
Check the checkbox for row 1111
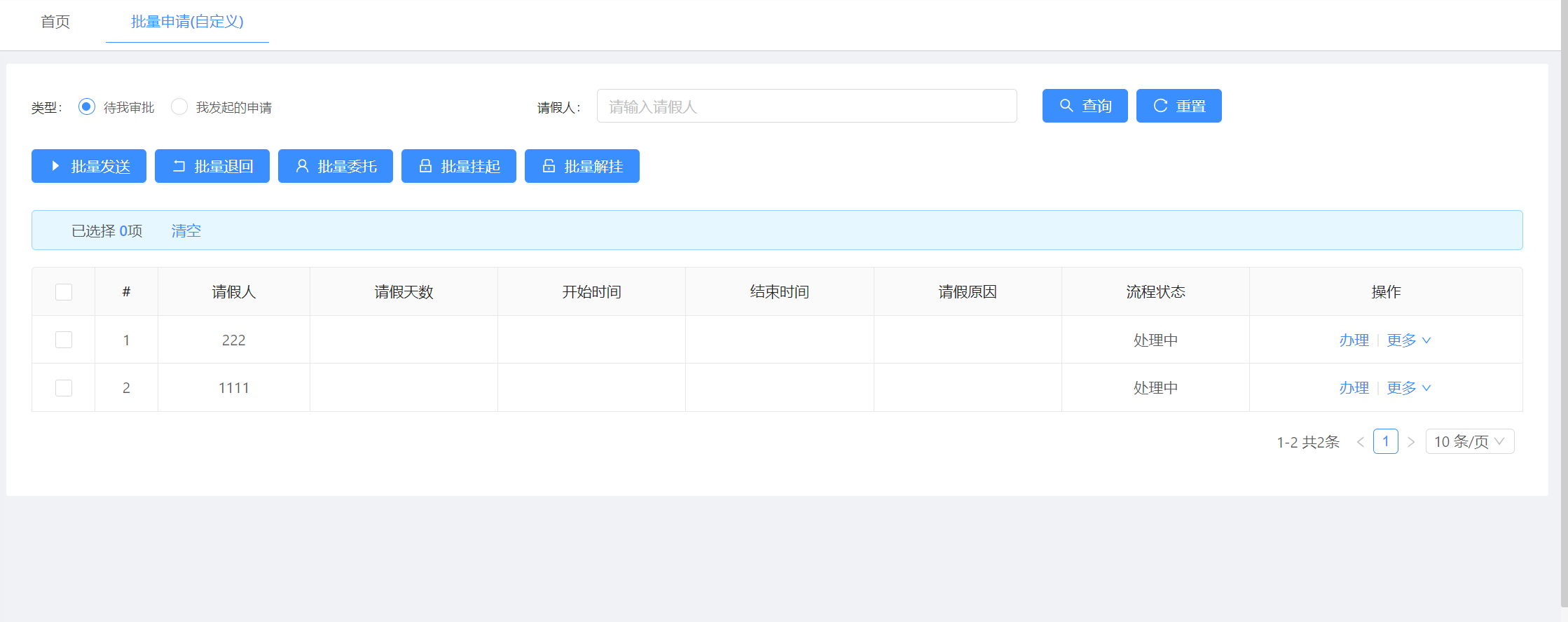pos(64,388)
